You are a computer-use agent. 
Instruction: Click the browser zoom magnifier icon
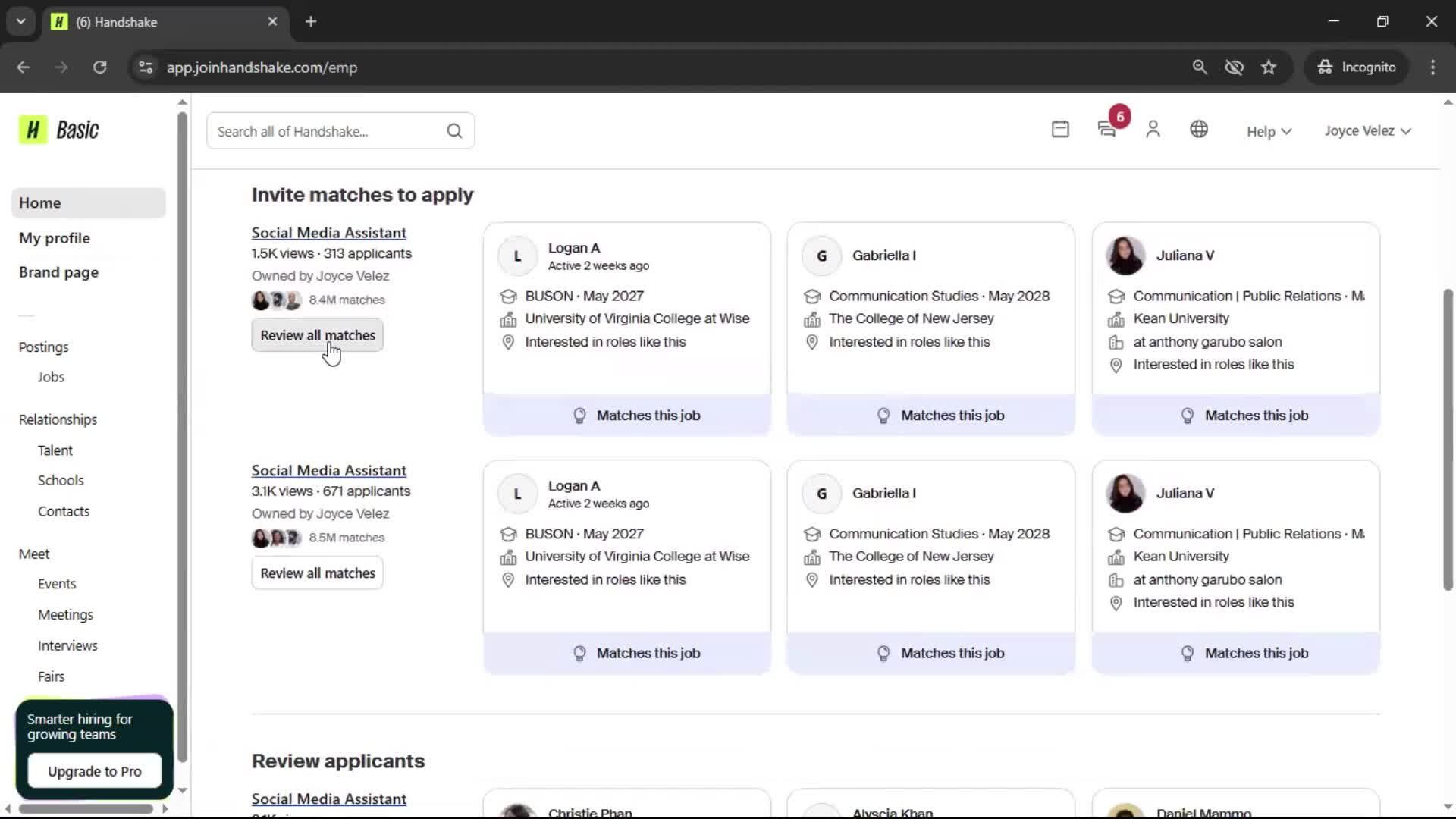coord(1200,67)
